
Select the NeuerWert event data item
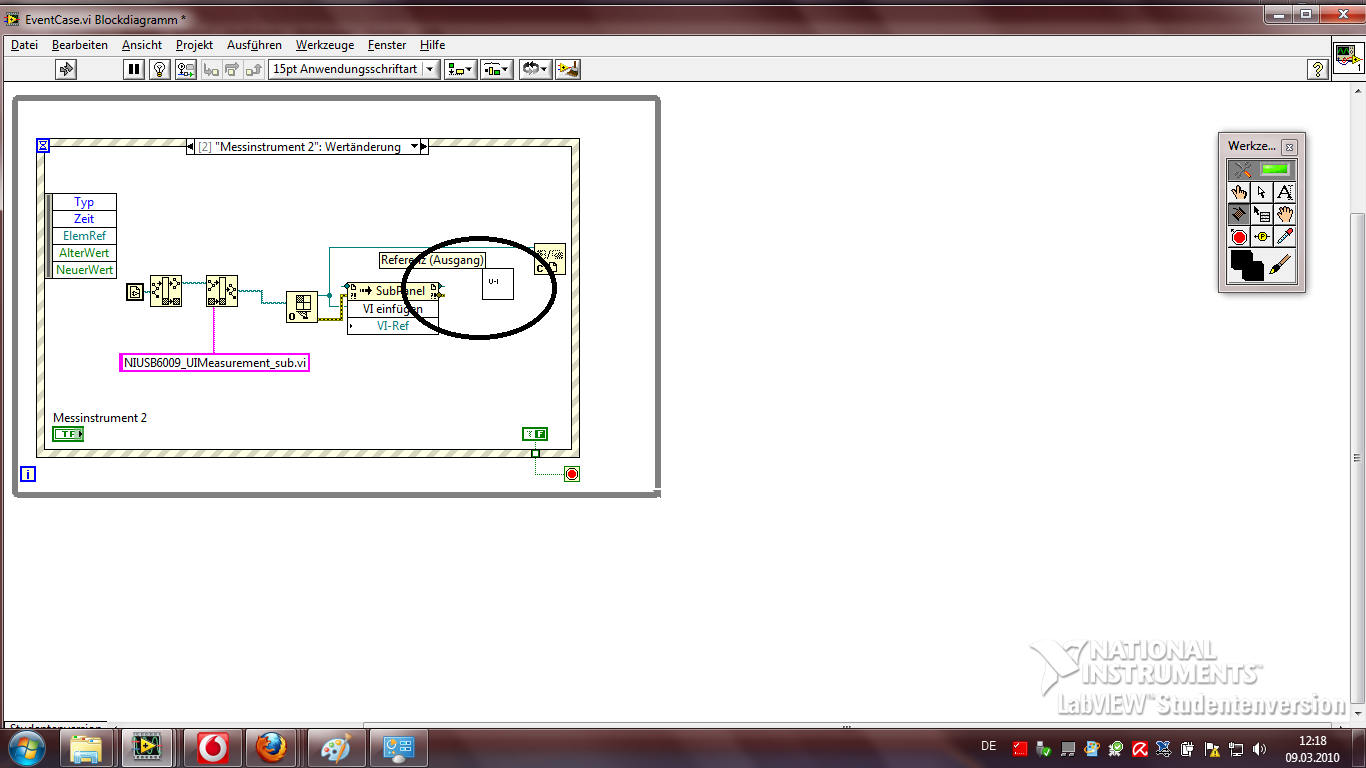click(84, 270)
